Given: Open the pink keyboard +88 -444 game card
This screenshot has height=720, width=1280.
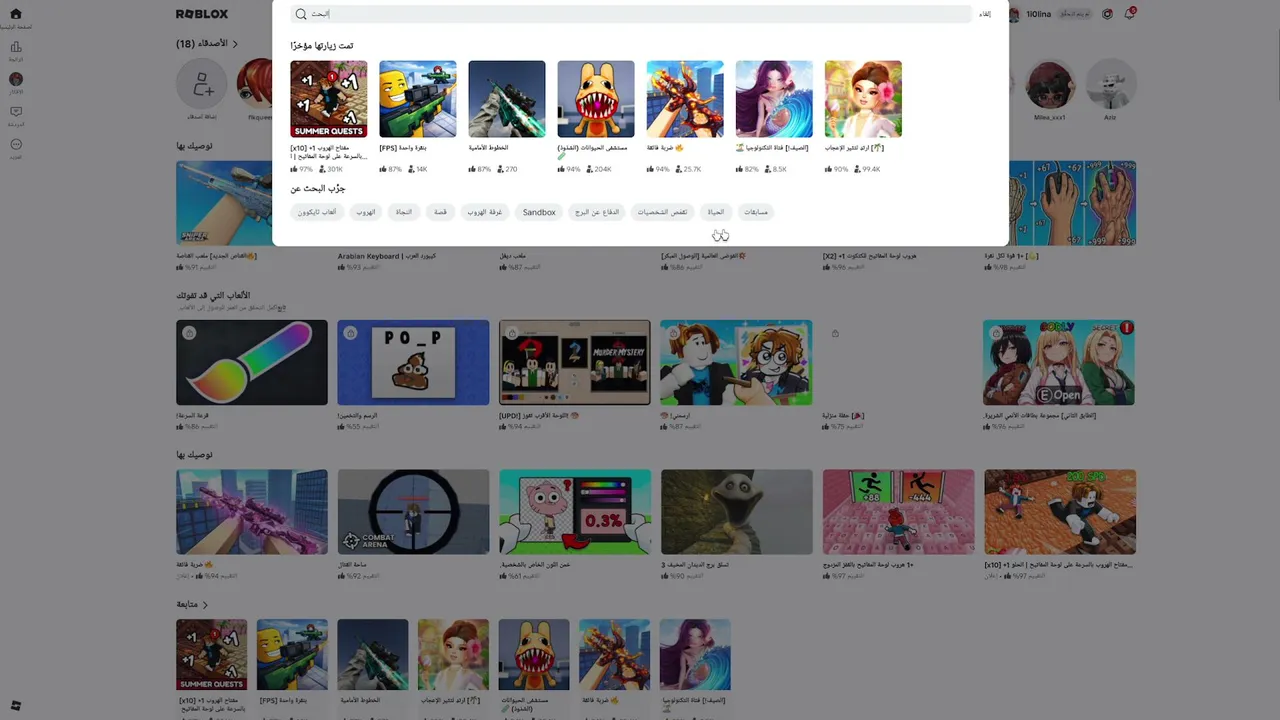Looking at the screenshot, I should coord(898,512).
